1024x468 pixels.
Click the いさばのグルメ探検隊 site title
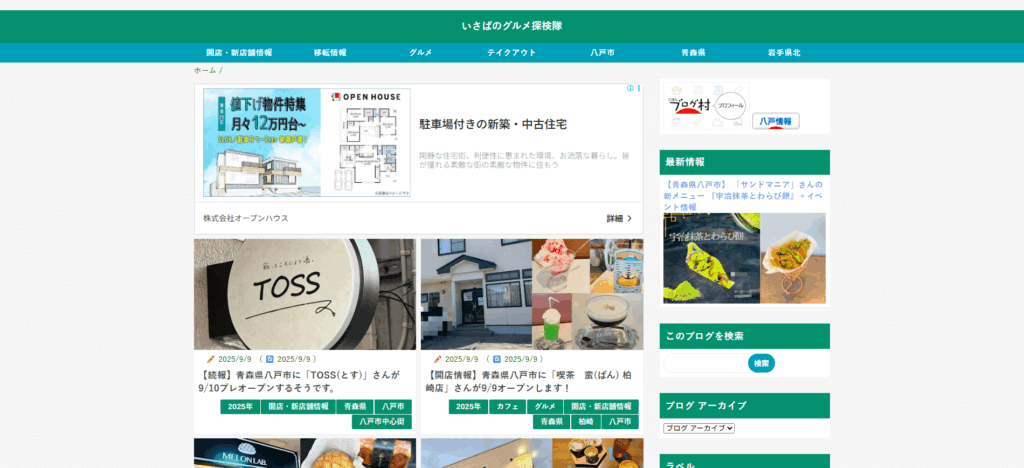tap(512, 26)
